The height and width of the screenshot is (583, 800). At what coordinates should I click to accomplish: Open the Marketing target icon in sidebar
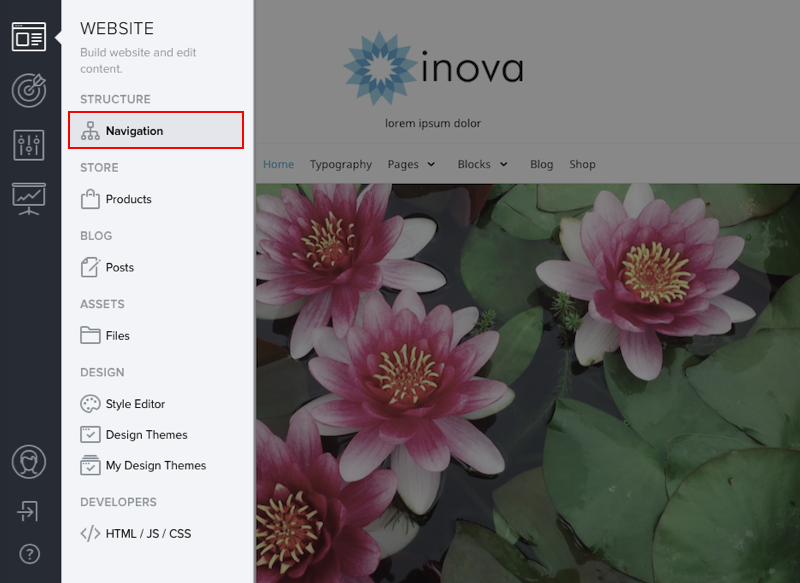[29, 90]
